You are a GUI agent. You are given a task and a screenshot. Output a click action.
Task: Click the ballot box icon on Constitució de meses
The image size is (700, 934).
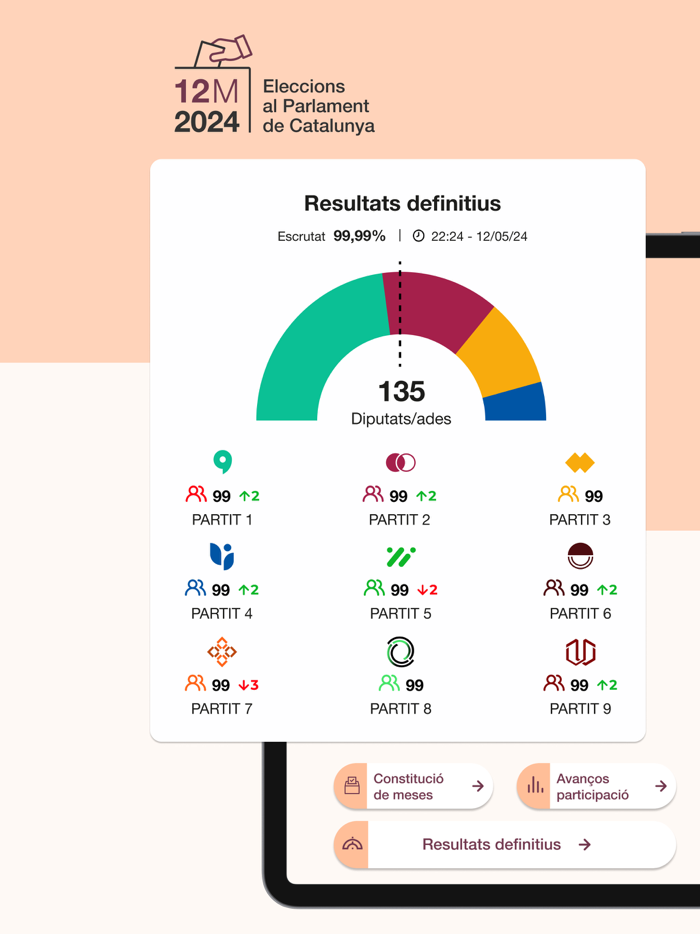[x=352, y=786]
